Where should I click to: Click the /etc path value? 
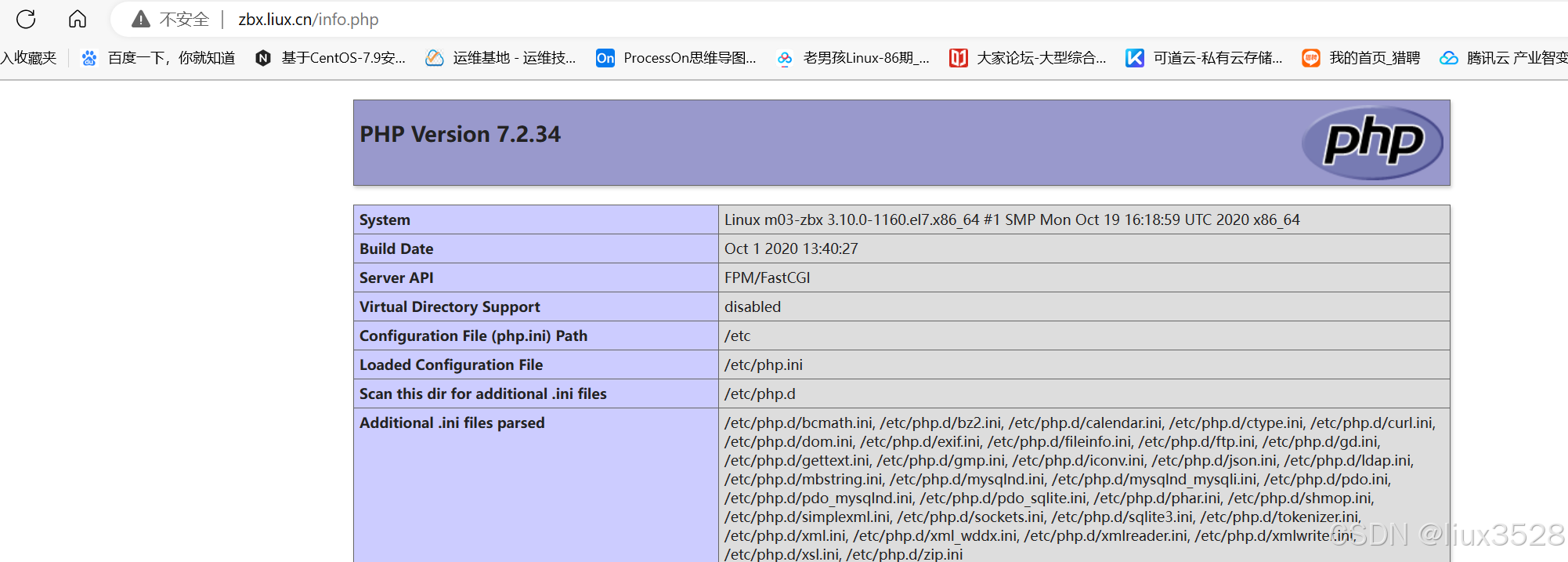coord(737,336)
